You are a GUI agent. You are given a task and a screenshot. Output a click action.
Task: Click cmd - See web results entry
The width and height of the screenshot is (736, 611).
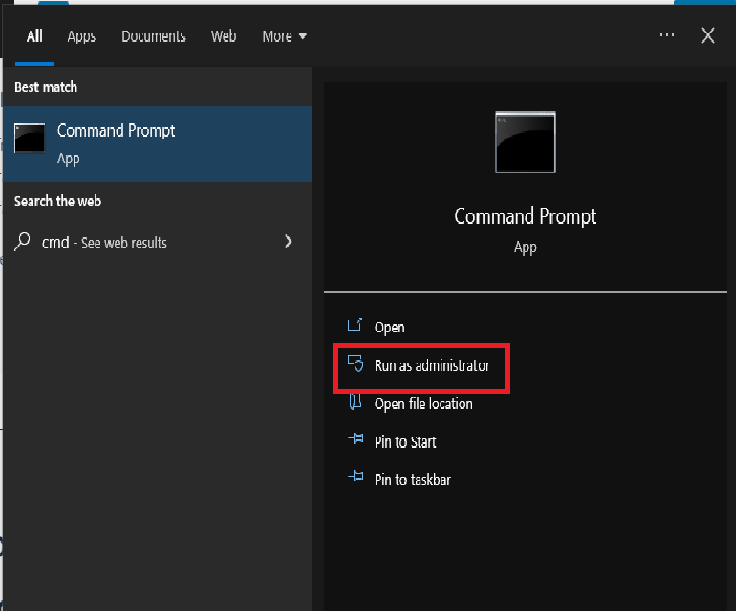point(105,243)
